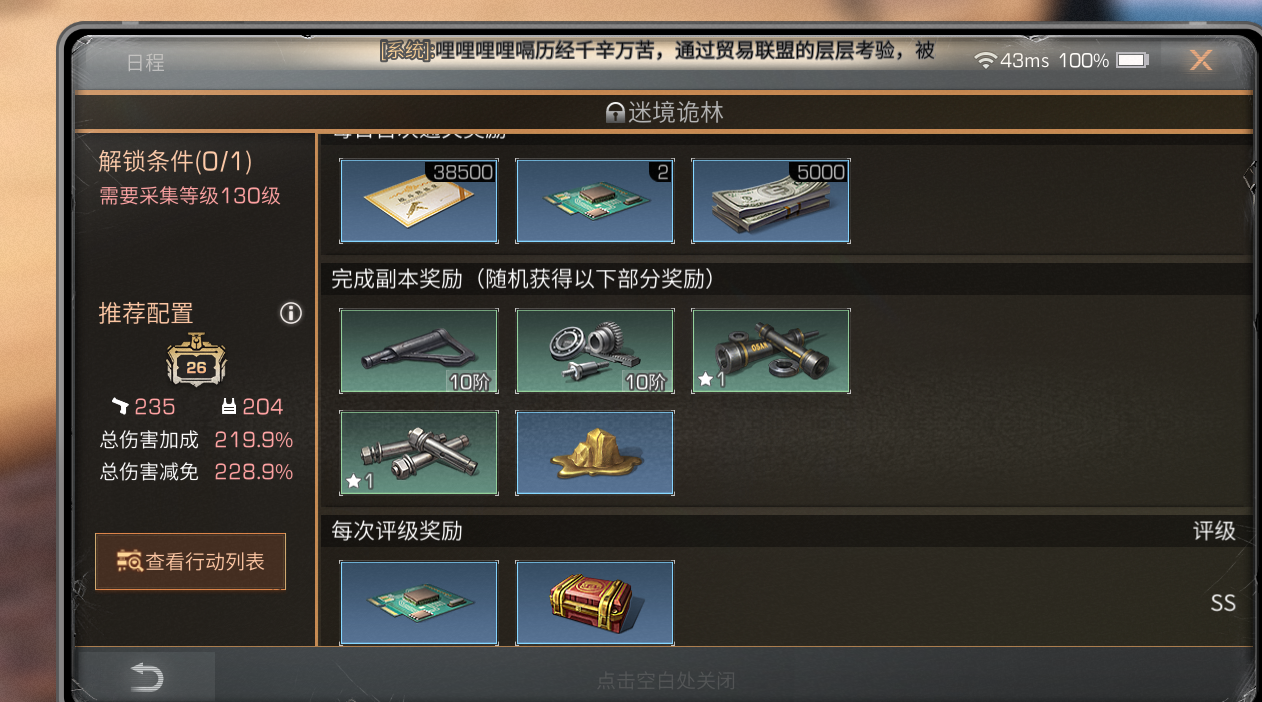Screen dimensions: 1262x702
Task: Open the gold ore nugget reward
Action: pos(595,453)
